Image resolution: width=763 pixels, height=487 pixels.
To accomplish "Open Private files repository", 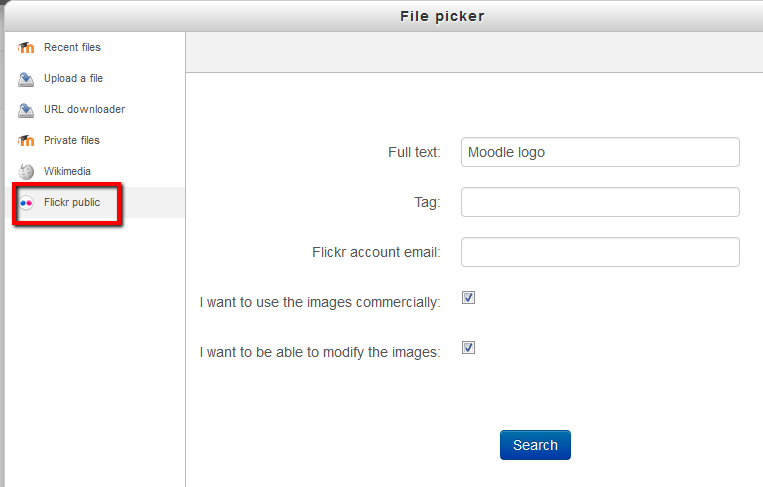I will point(72,140).
